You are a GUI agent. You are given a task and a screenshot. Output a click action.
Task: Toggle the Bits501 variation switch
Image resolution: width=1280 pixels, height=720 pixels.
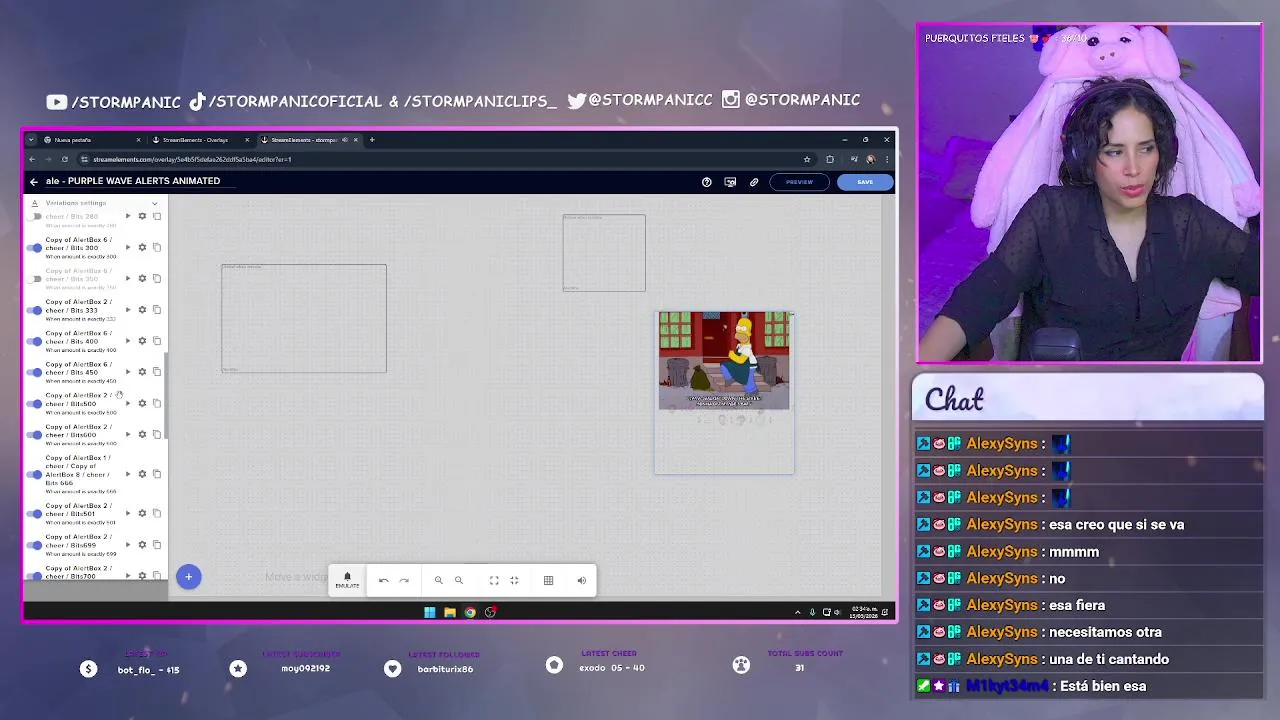pos(36,514)
